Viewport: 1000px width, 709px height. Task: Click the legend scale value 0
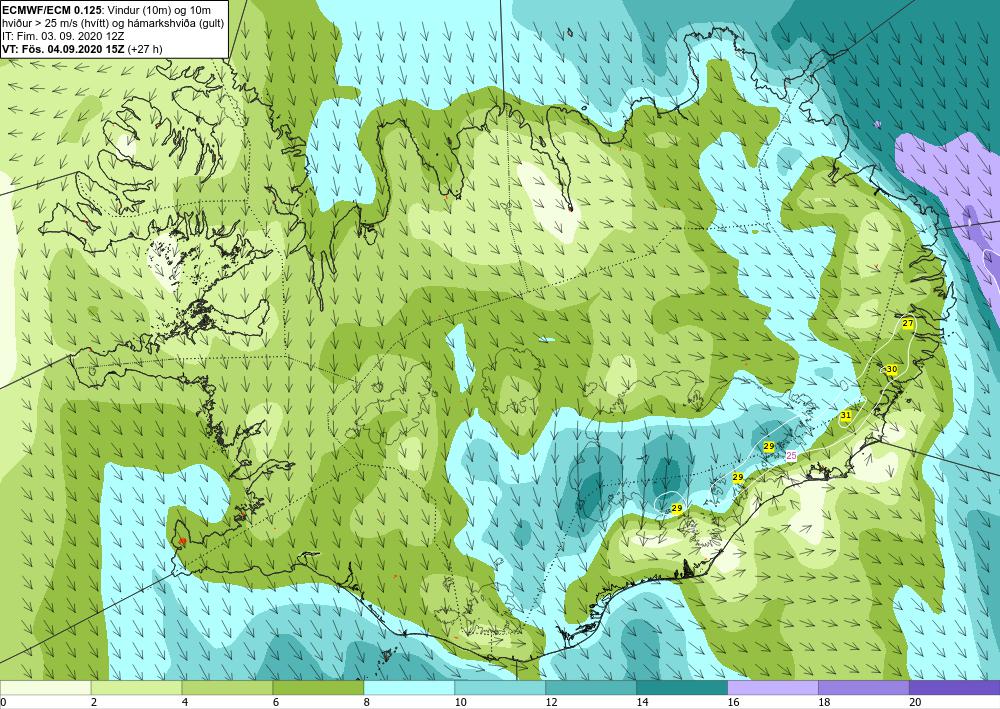3,702
